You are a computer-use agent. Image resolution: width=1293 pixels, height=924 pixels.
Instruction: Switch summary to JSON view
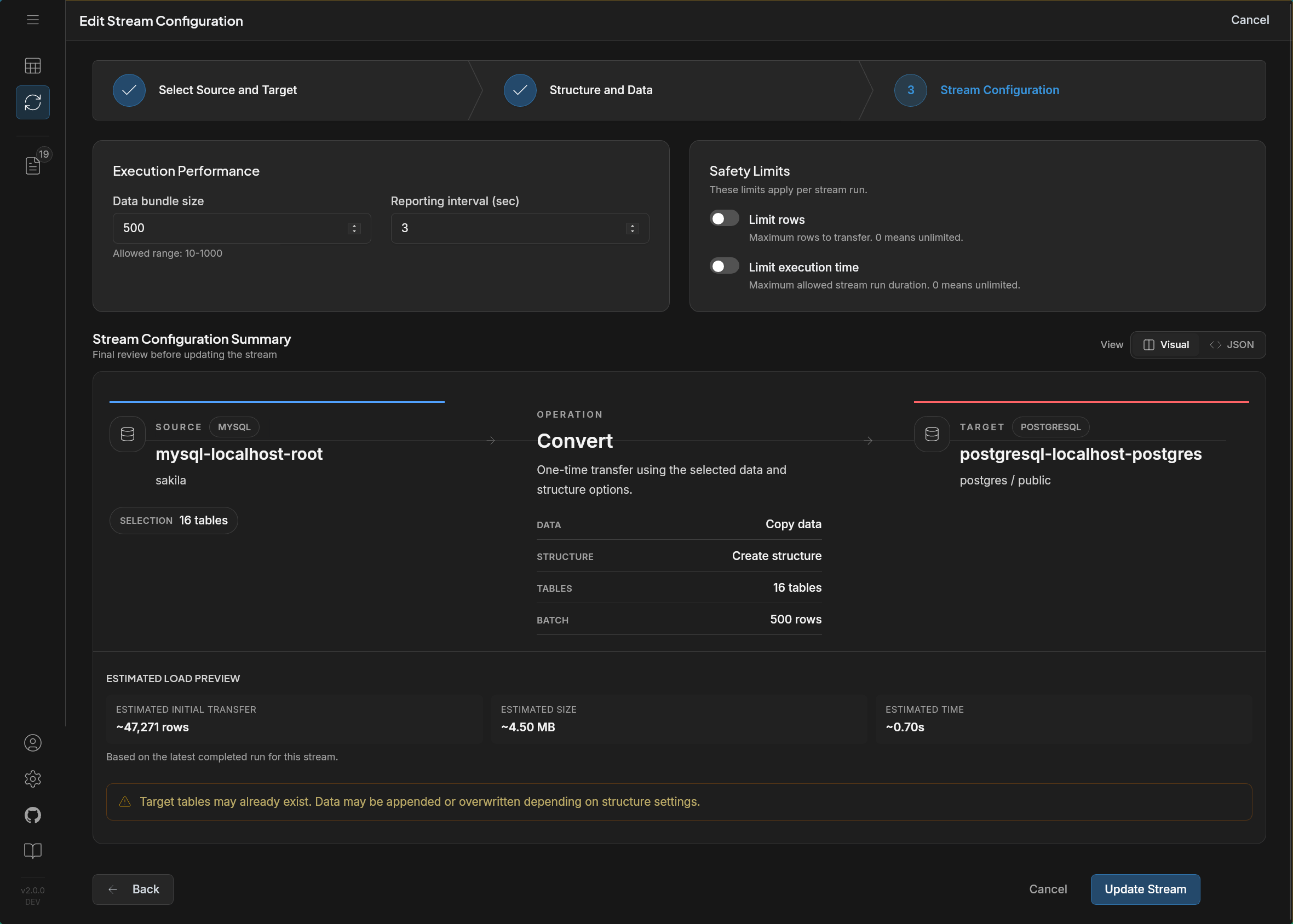[1232, 345]
